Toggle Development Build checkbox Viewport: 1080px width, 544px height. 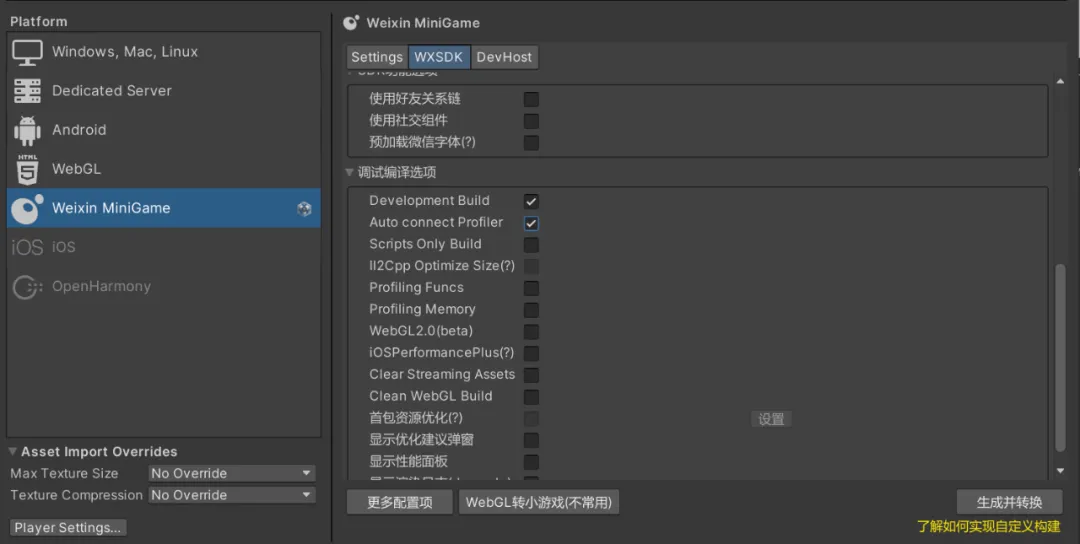click(x=531, y=201)
